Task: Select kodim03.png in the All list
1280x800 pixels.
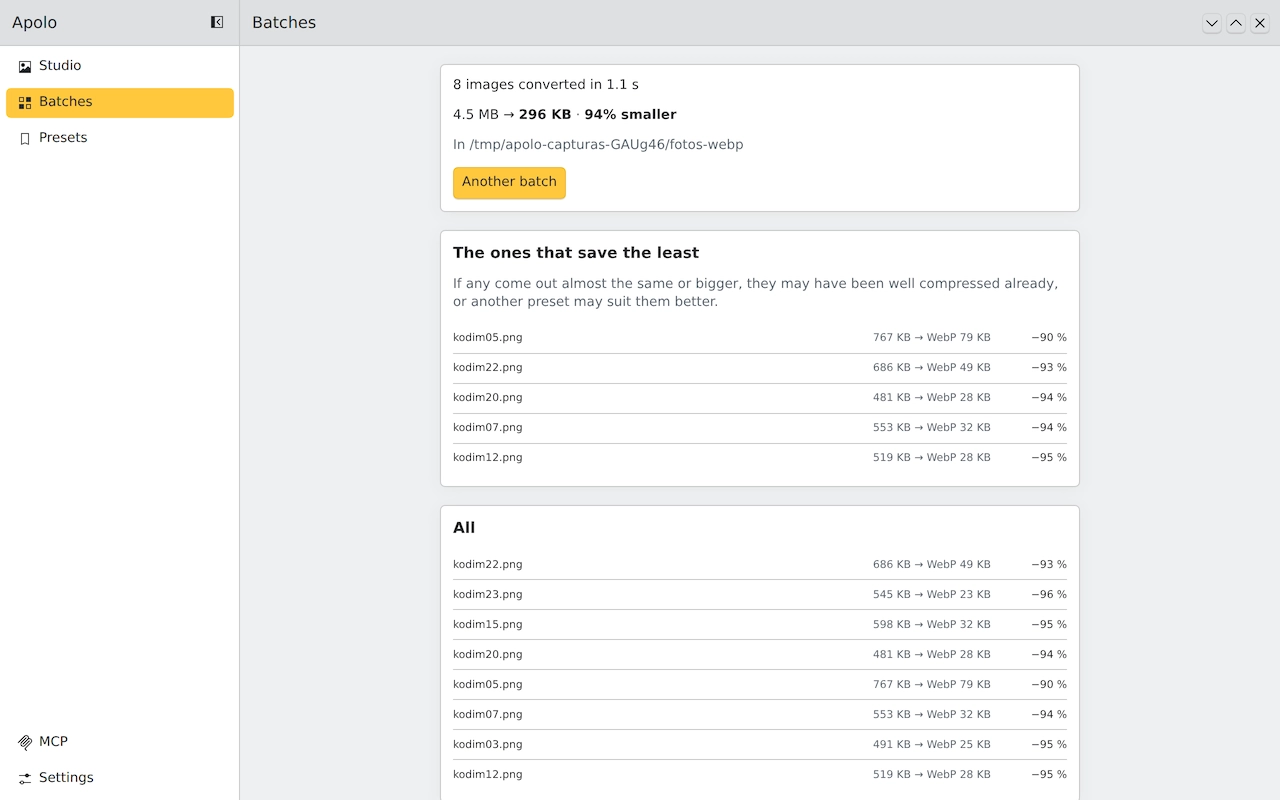Action: click(x=760, y=745)
